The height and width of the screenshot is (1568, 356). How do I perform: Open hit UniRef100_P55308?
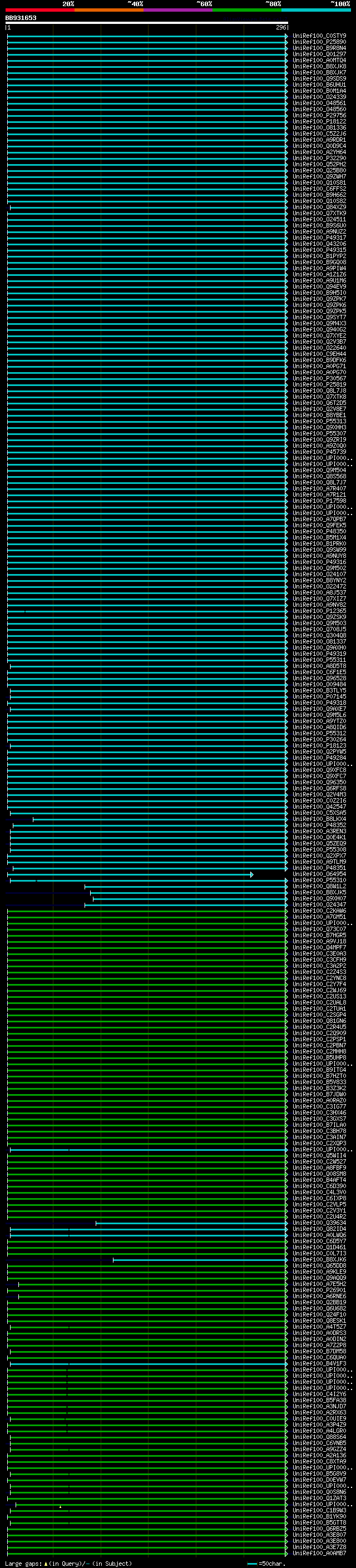(x=319, y=850)
